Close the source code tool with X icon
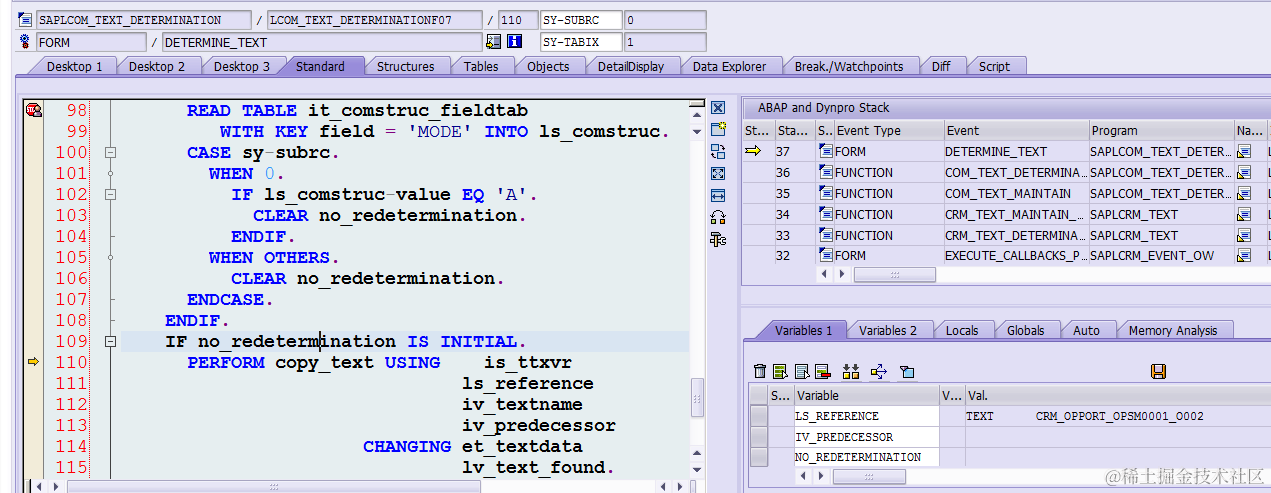Image resolution: width=1271 pixels, height=493 pixels. click(x=717, y=108)
